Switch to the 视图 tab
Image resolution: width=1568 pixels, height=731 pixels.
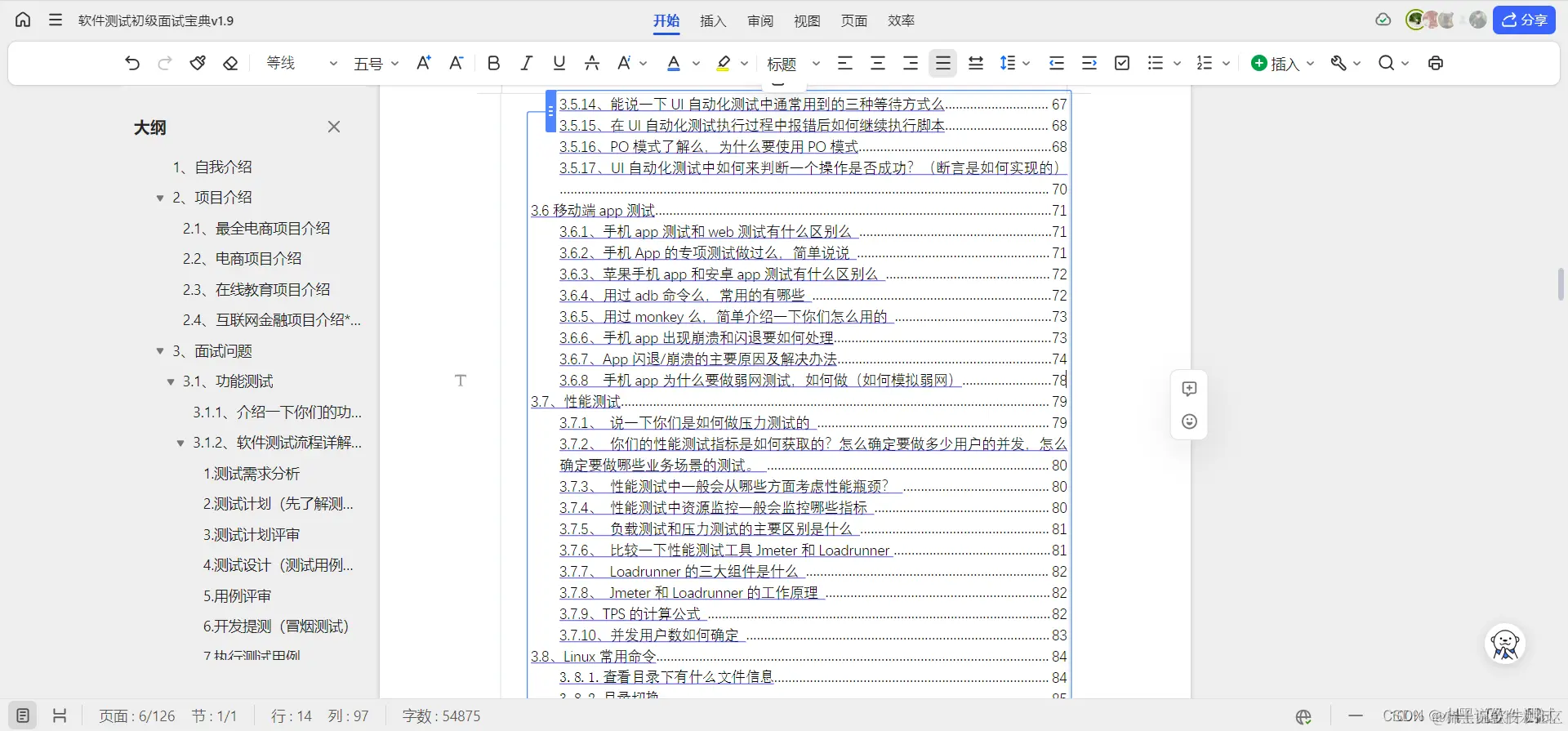point(807,20)
